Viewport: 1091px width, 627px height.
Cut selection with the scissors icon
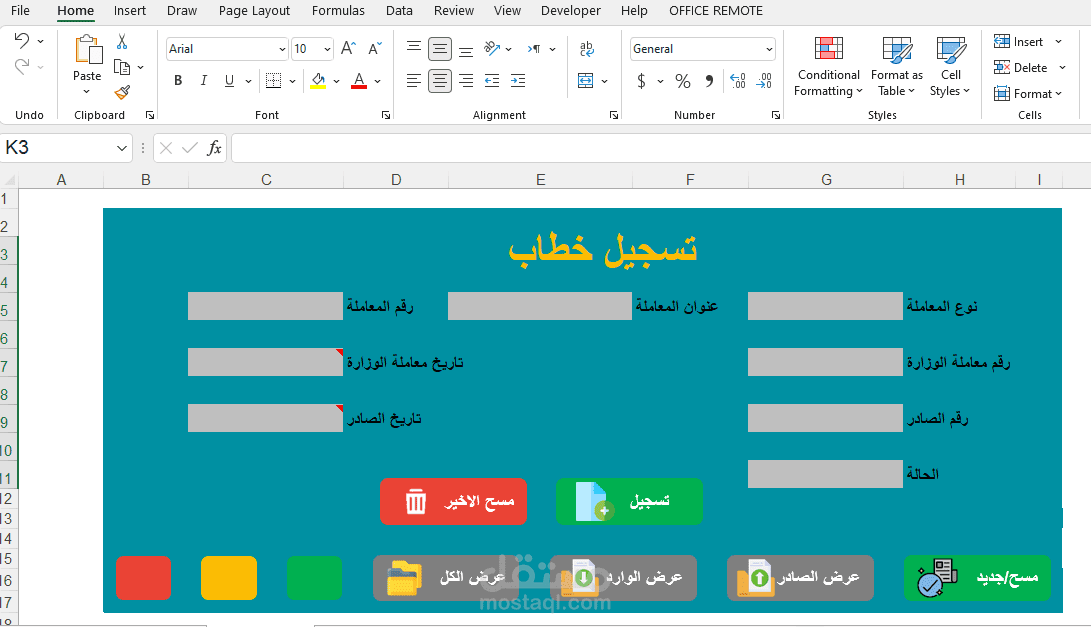point(122,42)
